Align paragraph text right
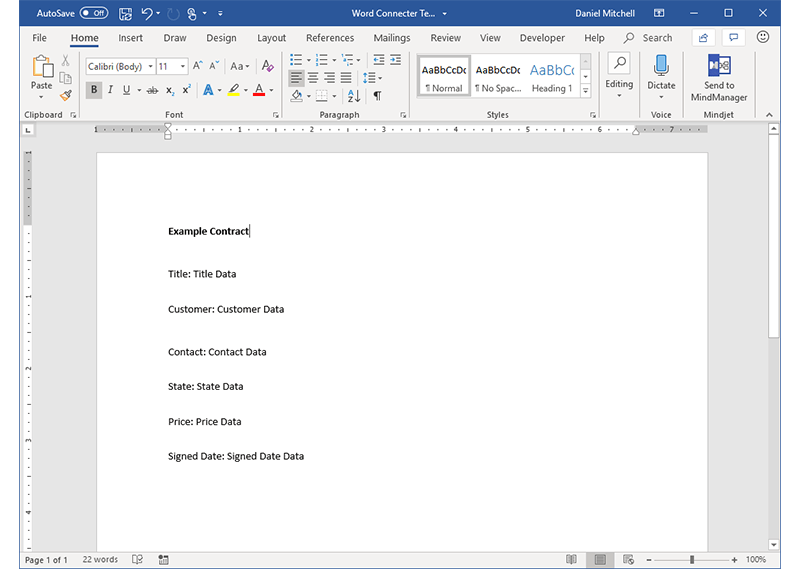 pyautogui.click(x=330, y=78)
